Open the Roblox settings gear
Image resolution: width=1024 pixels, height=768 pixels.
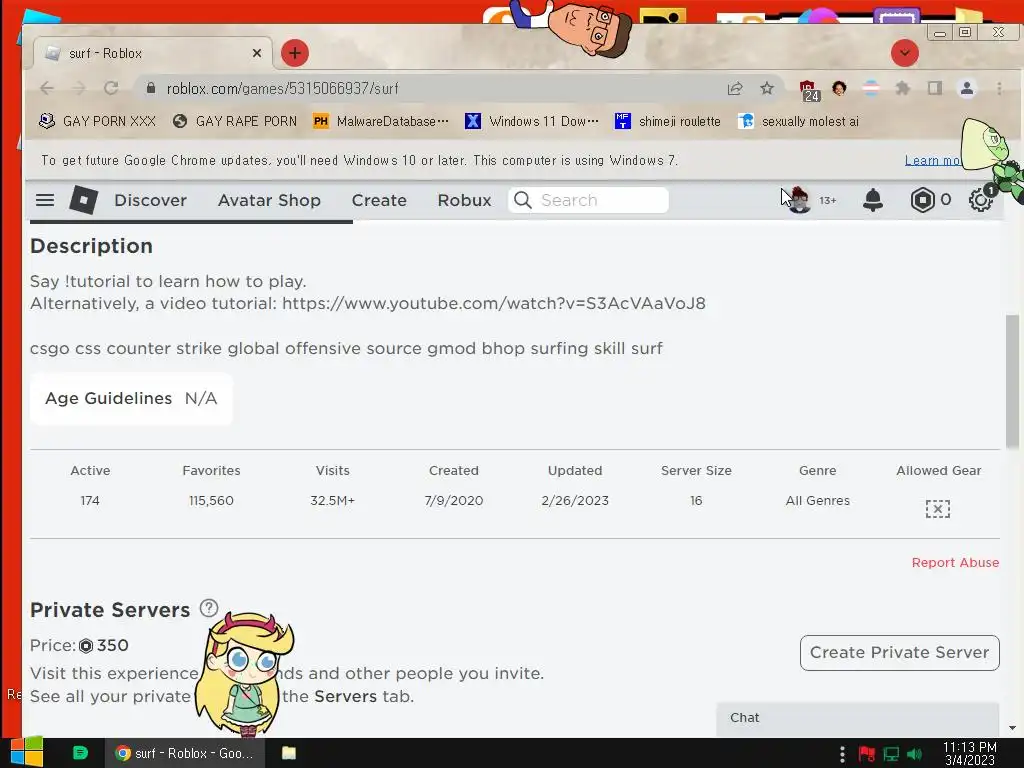click(x=980, y=200)
